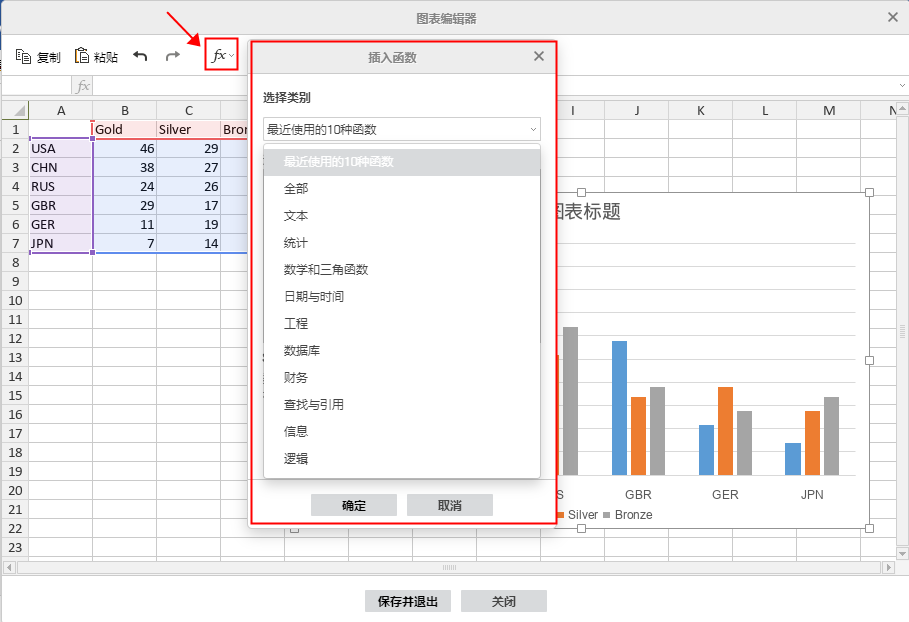
Task: Click the vertical scrollbar down arrow
Action: pyautogui.click(x=902, y=554)
